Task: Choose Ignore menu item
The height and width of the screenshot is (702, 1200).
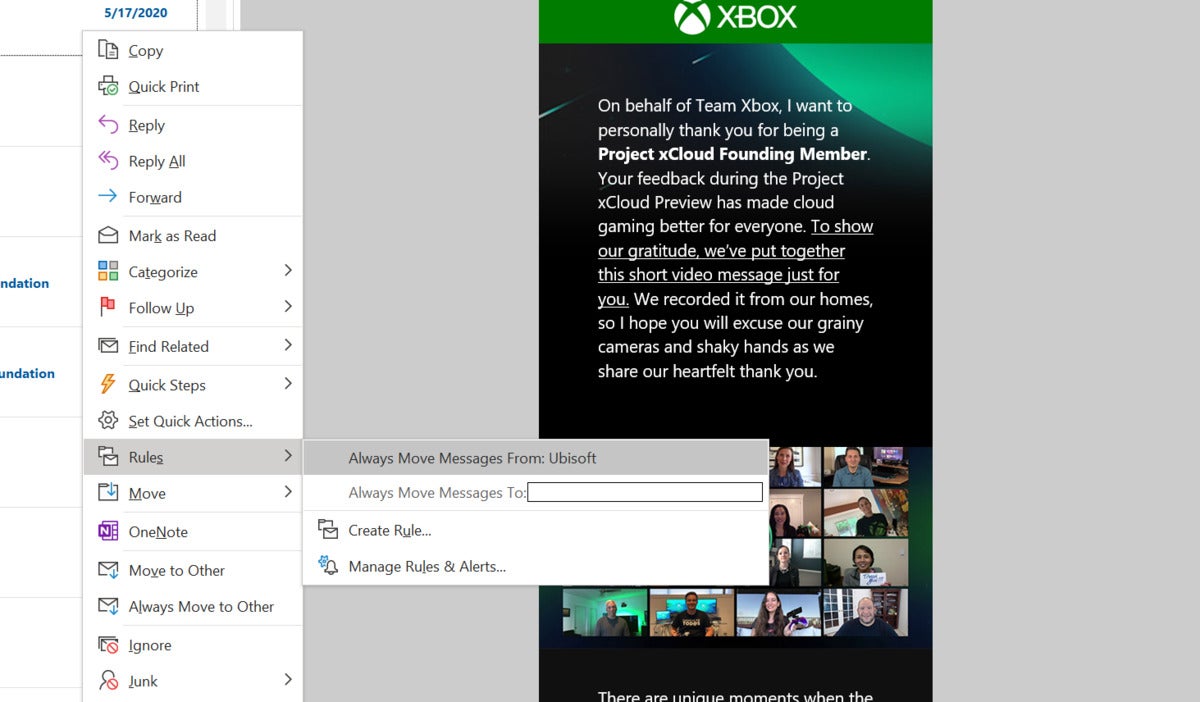Action: [192, 645]
